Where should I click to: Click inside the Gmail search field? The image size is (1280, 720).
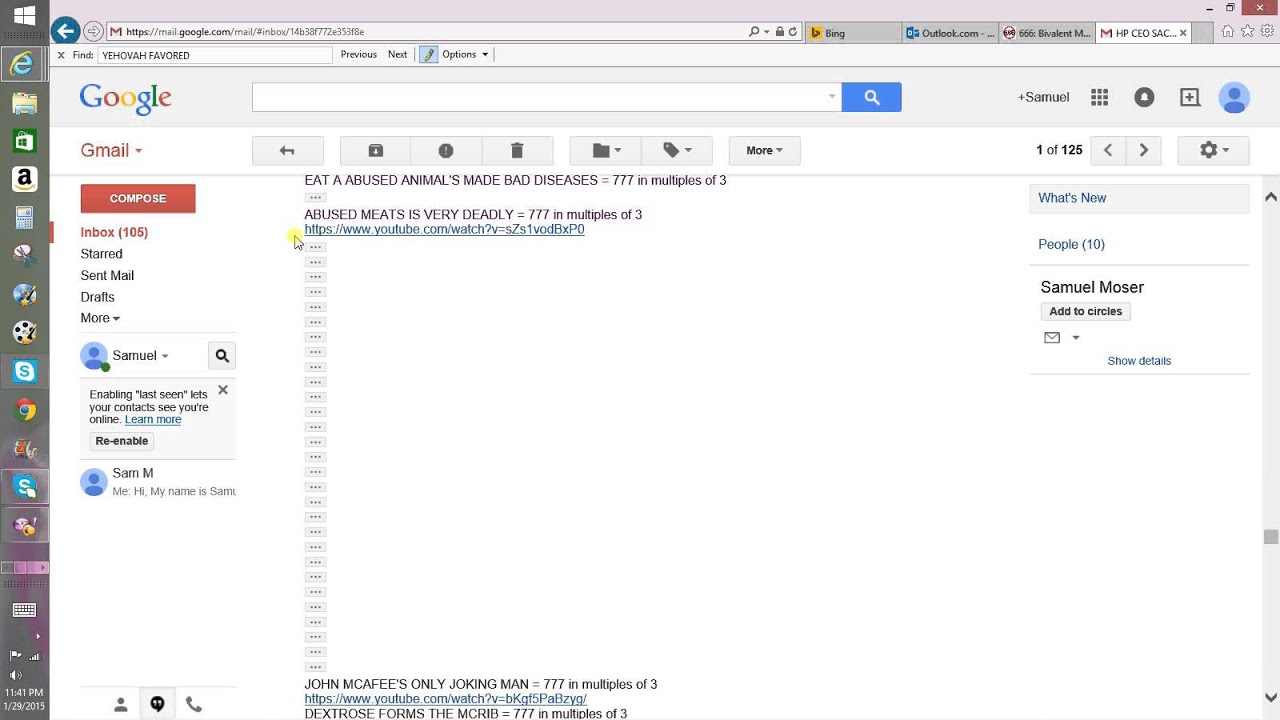(x=540, y=97)
